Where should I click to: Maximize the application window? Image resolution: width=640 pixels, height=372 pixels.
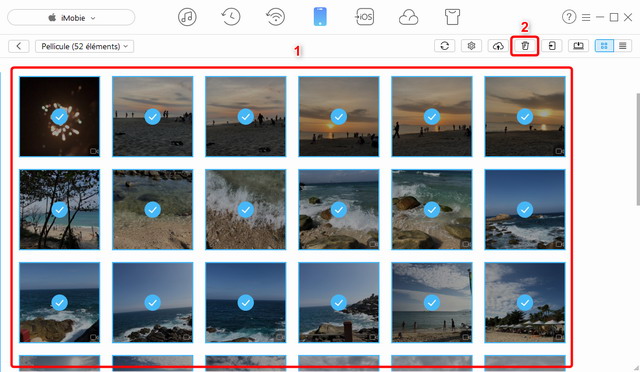pos(614,17)
